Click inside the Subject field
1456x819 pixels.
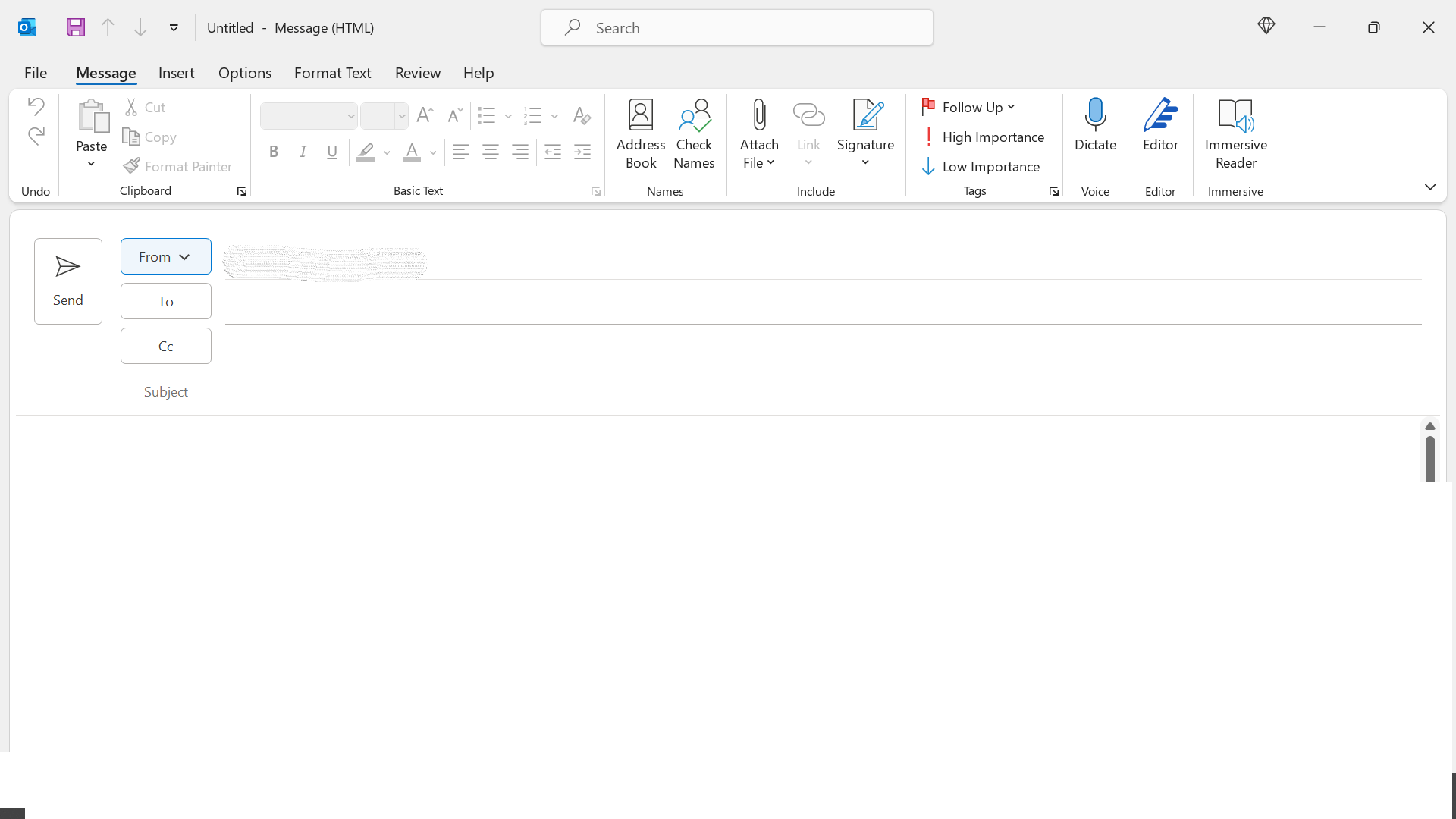pos(531,392)
